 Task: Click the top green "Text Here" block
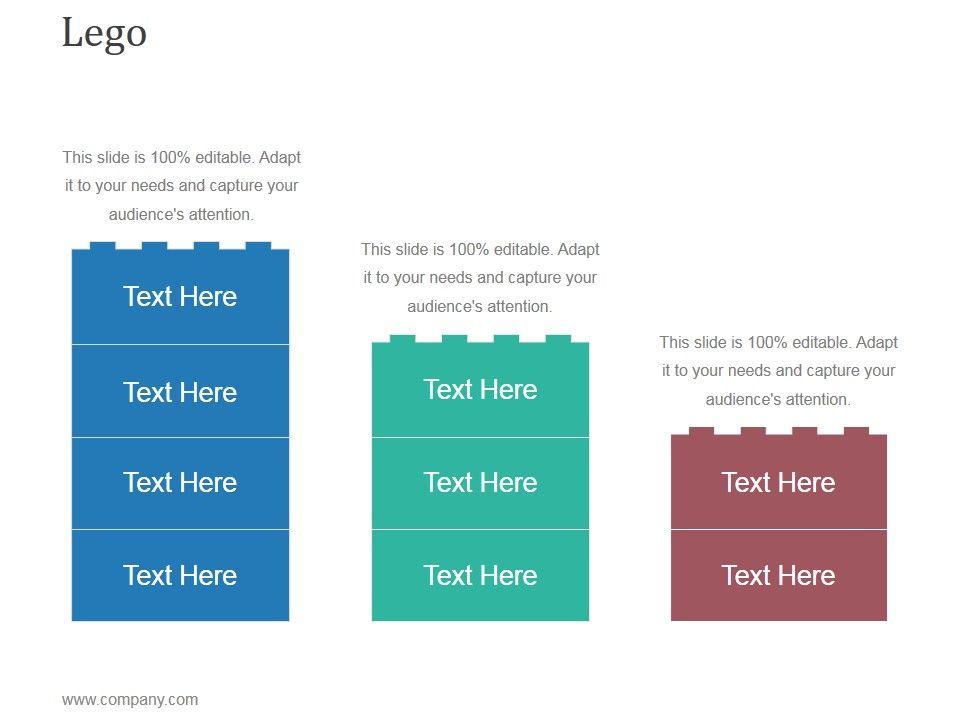(x=480, y=390)
